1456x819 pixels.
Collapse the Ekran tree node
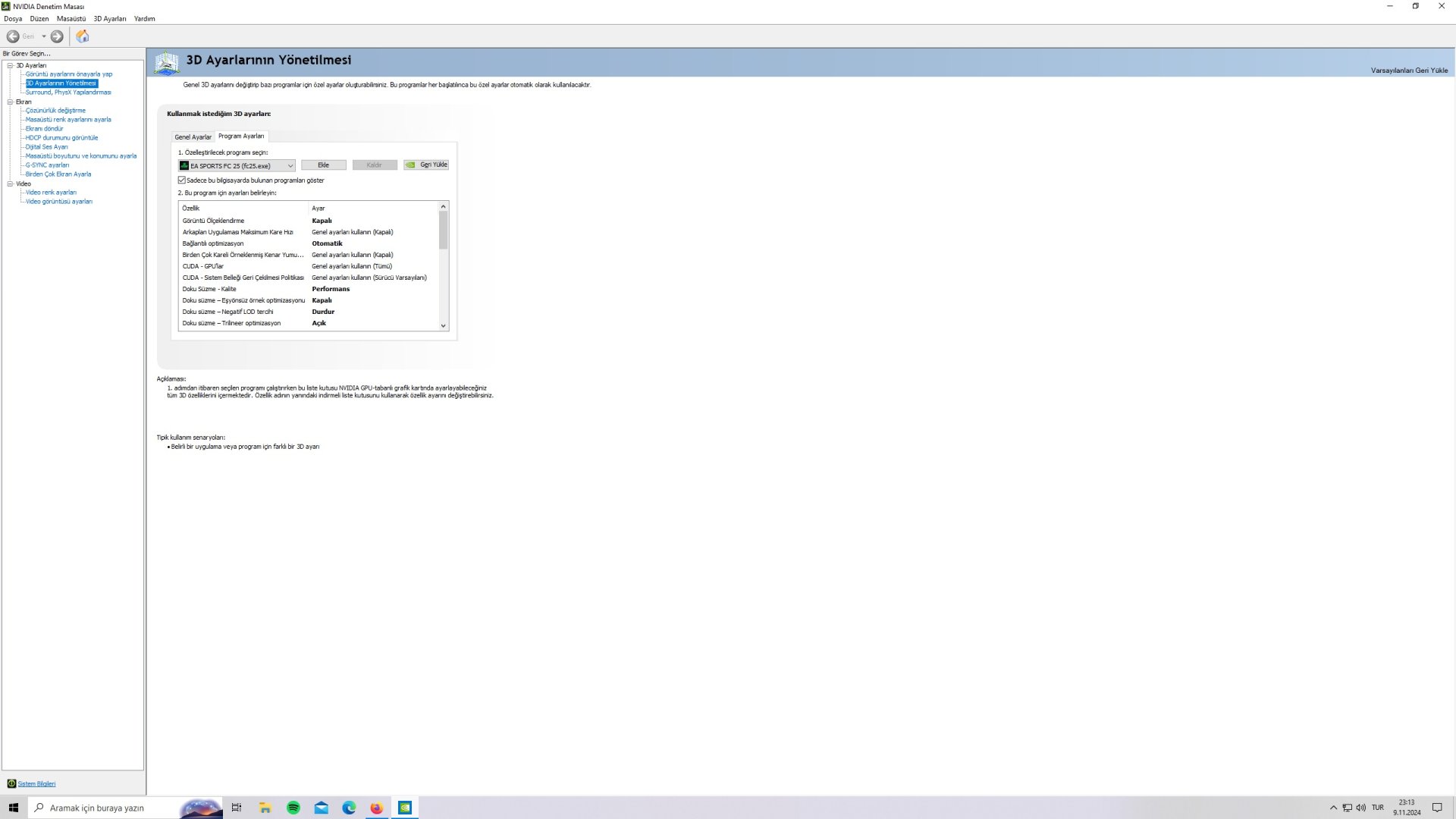coord(10,102)
